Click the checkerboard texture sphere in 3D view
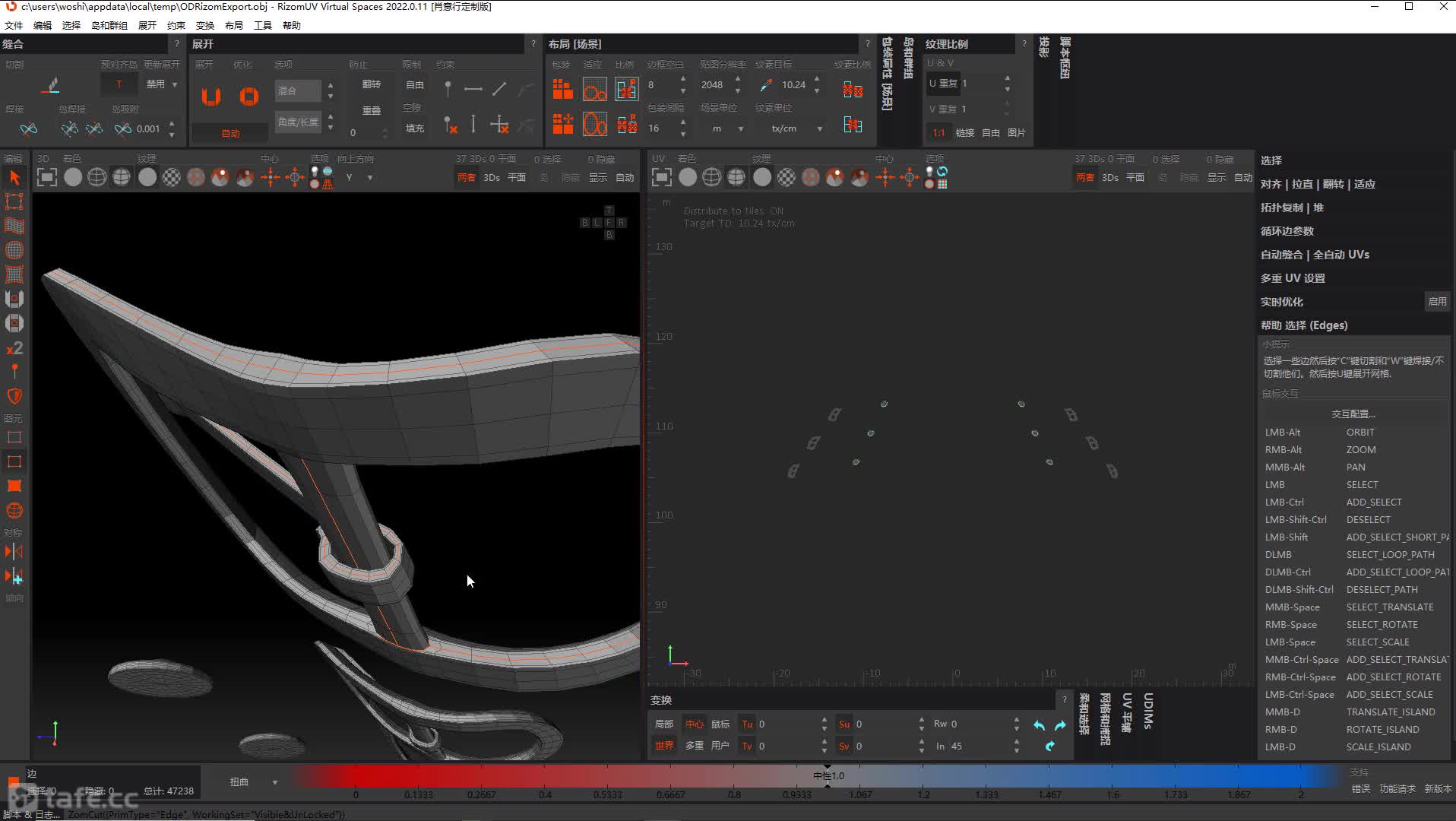The width and height of the screenshot is (1456, 821). click(172, 177)
